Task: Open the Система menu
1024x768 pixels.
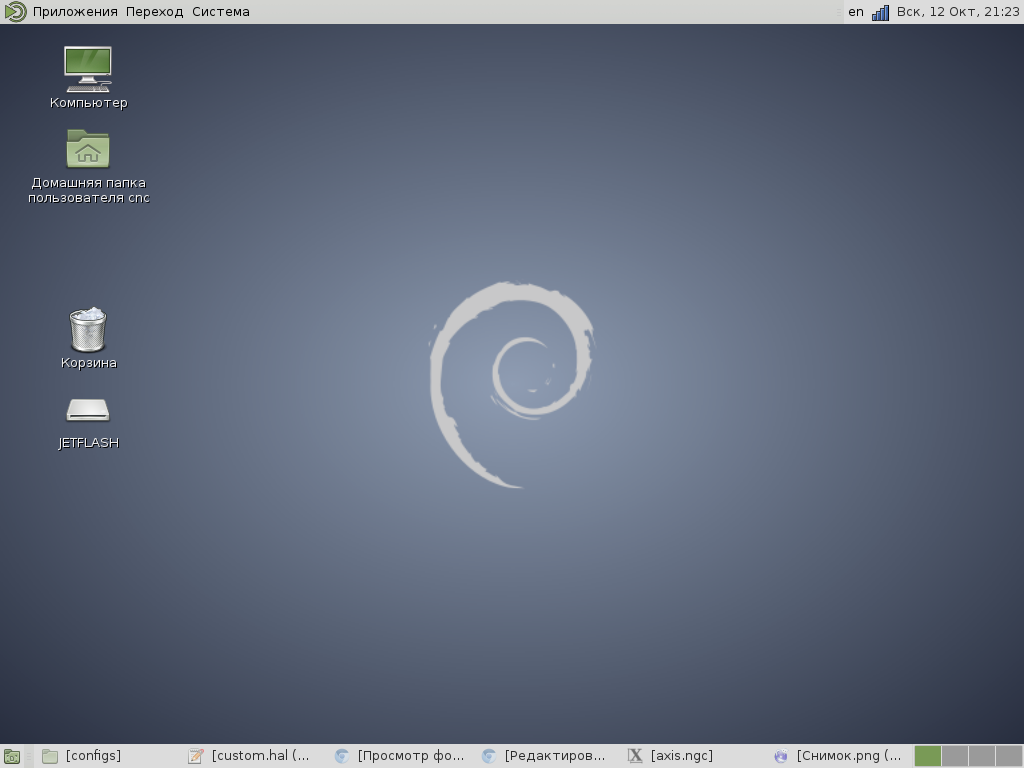Action: click(221, 12)
